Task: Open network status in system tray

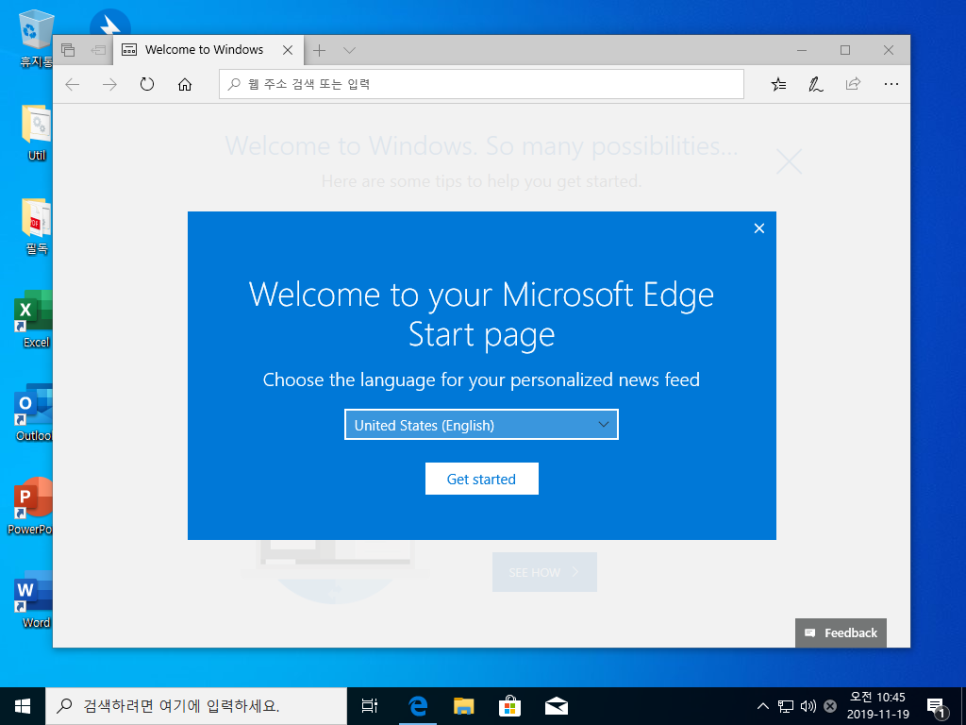Action: pyautogui.click(x=785, y=707)
